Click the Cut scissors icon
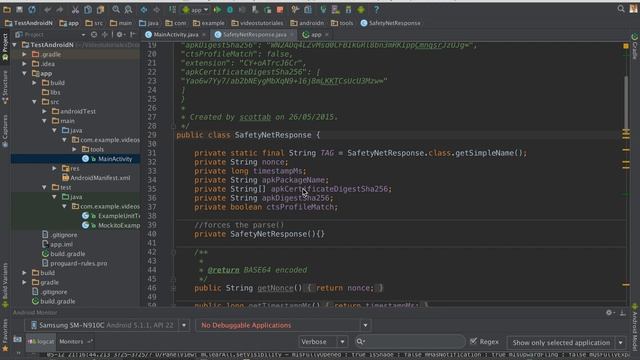Image resolution: width=640 pixels, height=360 pixels. (76, 9)
